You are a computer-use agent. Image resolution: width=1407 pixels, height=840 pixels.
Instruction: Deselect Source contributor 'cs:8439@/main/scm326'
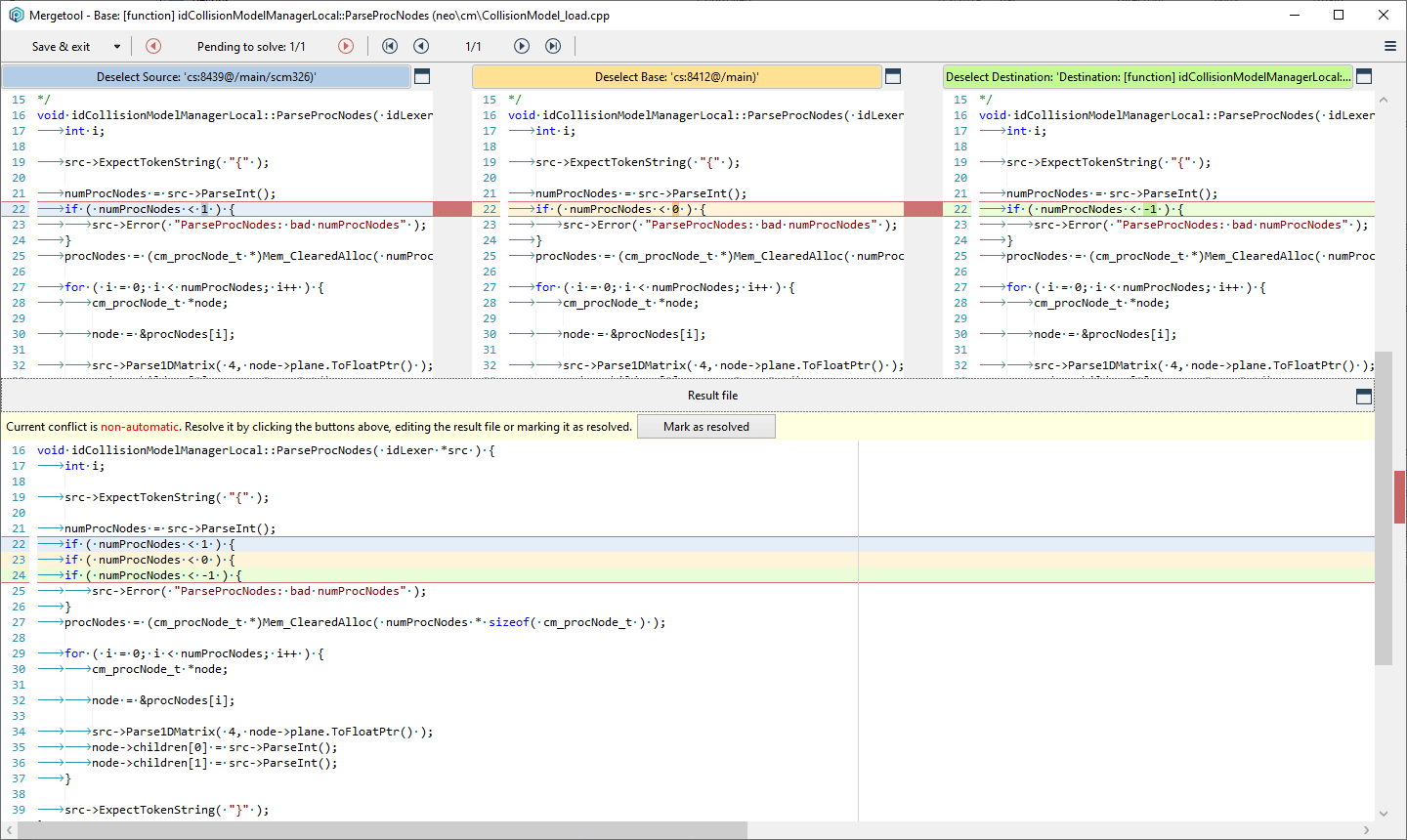206,77
